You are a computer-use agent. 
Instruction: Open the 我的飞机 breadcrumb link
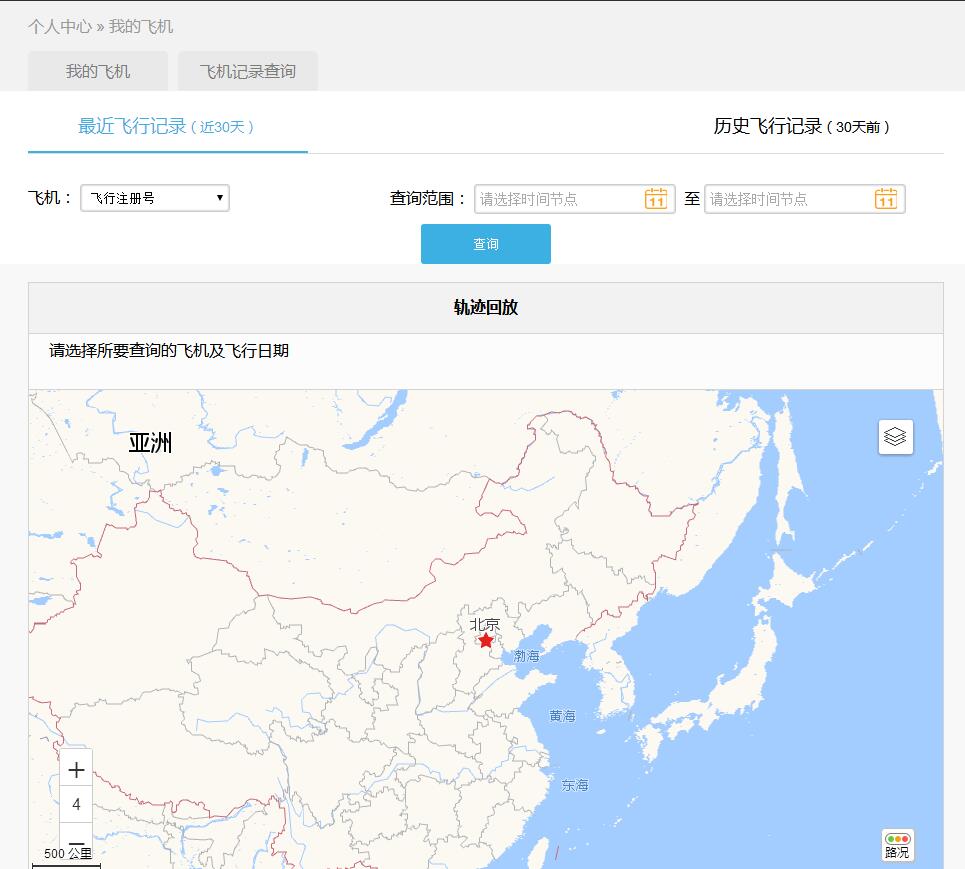pos(141,26)
